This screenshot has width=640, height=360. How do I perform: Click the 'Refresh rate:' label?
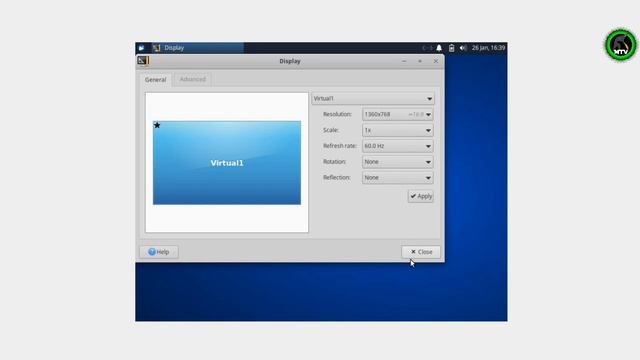[x=340, y=146]
